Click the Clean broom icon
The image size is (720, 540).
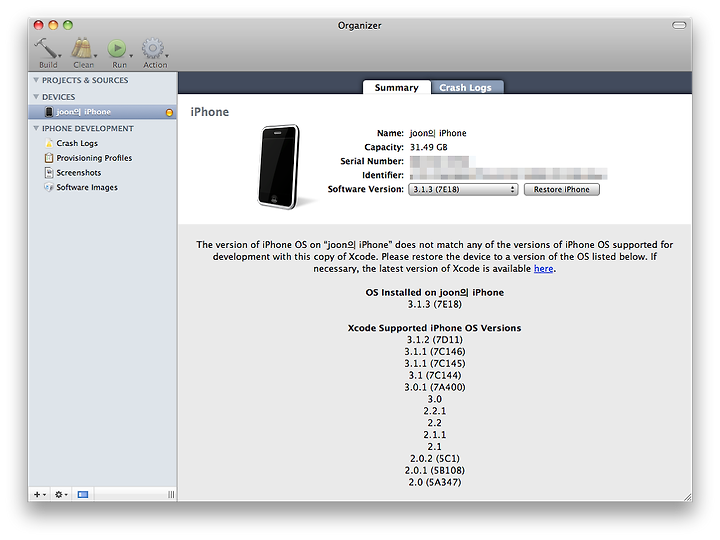coord(82,48)
